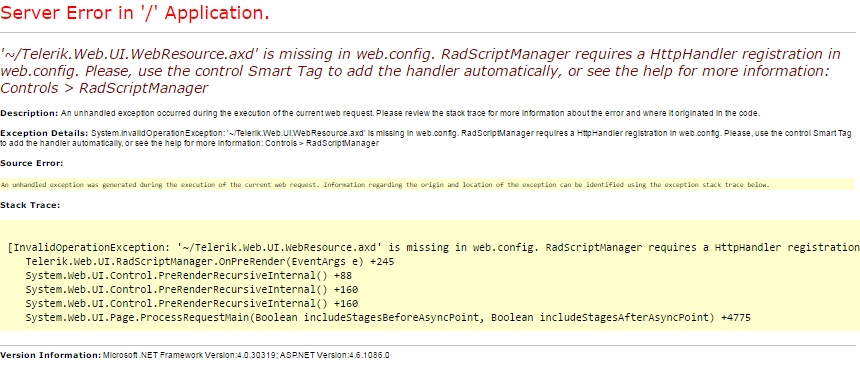Click the 'Description:' label
This screenshot has height=366, width=860.
29,113
